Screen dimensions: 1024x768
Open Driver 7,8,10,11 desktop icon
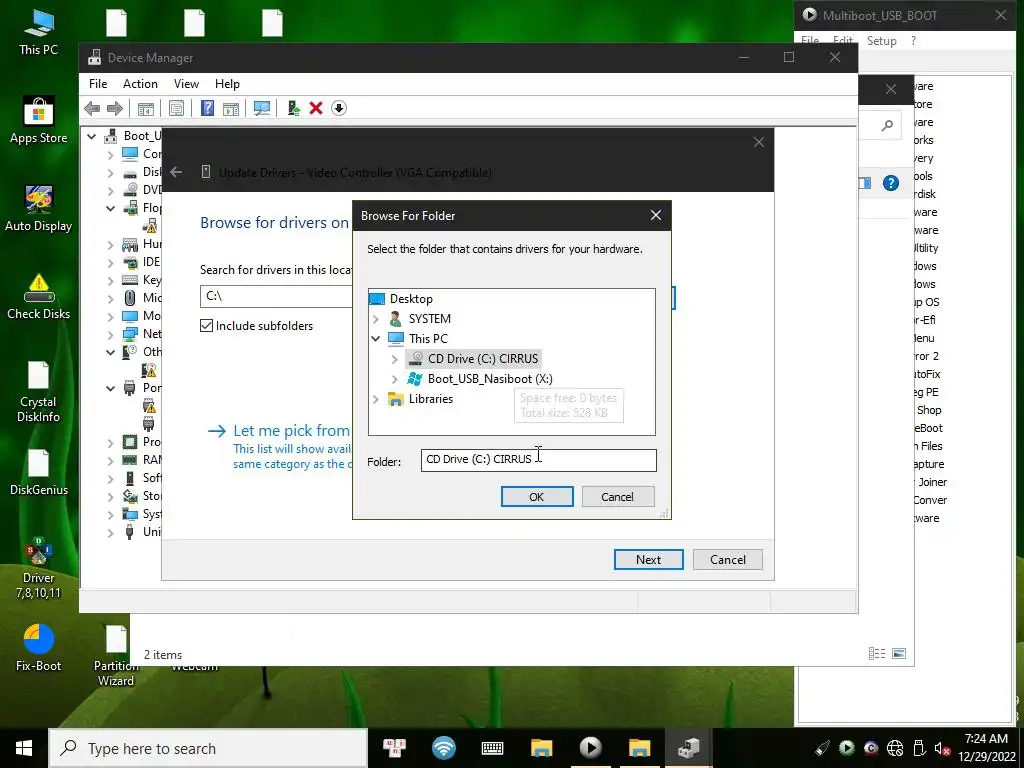point(39,568)
